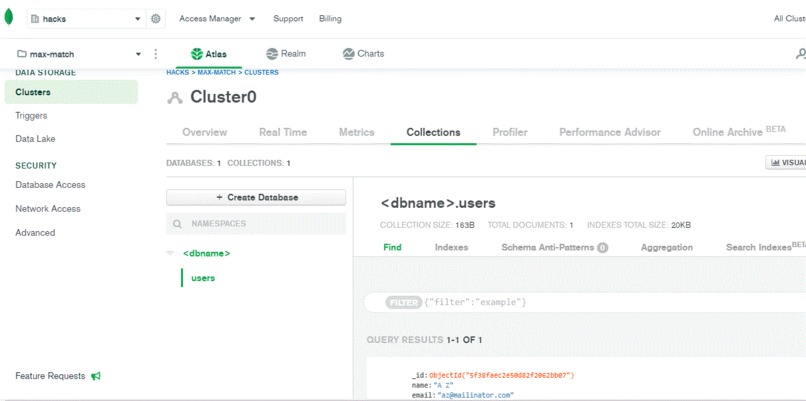The image size is (806, 401).
Task: Open the Billing link
Action: tap(330, 19)
